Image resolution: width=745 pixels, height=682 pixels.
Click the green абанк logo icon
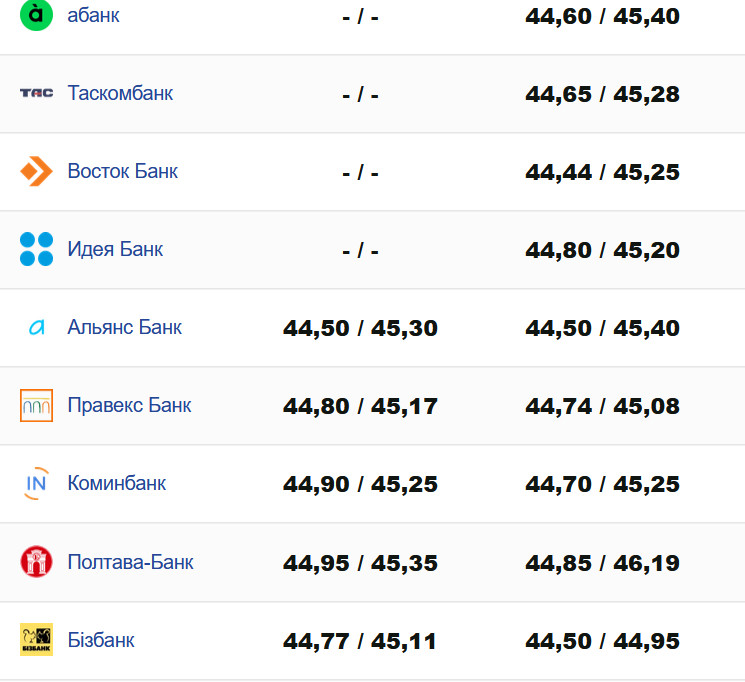point(36,15)
